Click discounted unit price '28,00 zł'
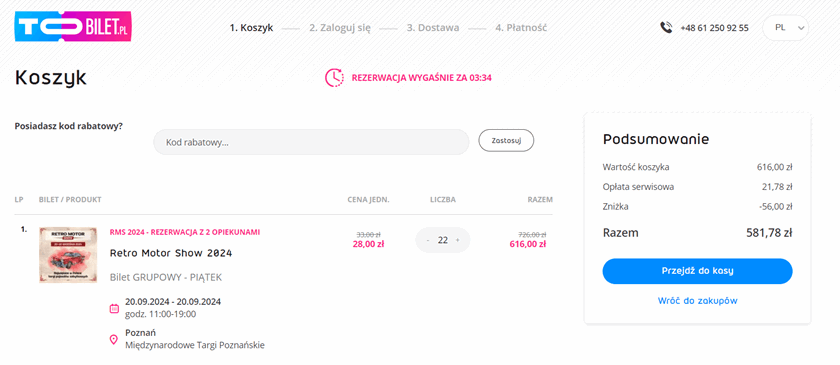840x365 pixels. pyautogui.click(x=369, y=244)
